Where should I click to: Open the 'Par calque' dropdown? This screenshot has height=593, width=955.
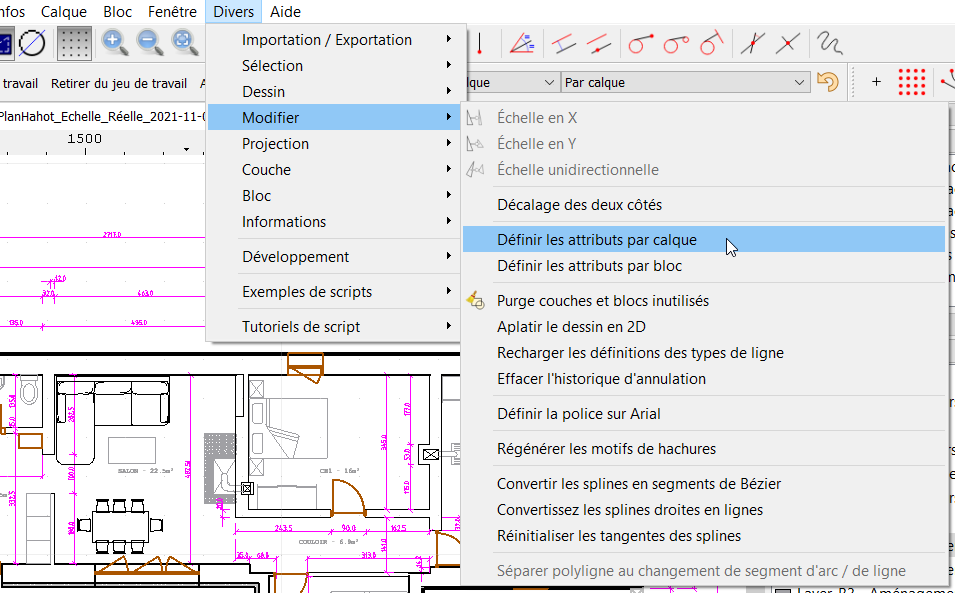point(684,82)
